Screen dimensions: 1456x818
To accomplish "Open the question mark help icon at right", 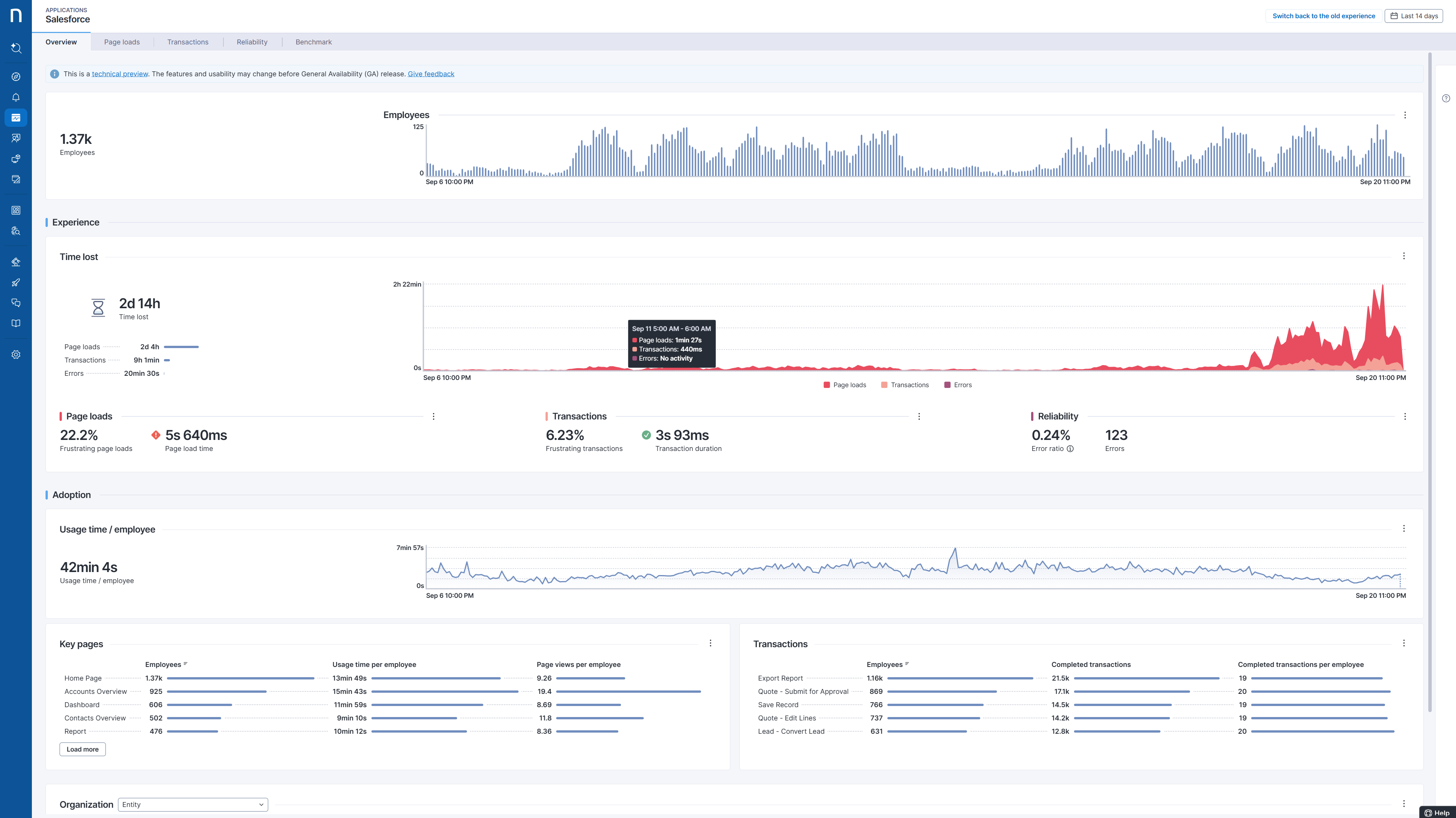I will (1446, 98).
